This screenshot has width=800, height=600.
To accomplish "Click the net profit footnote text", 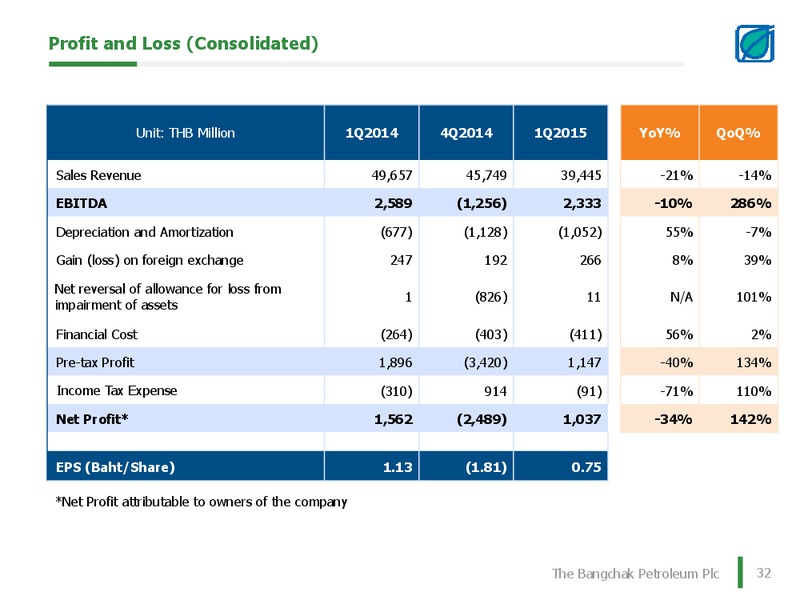I will (x=201, y=502).
